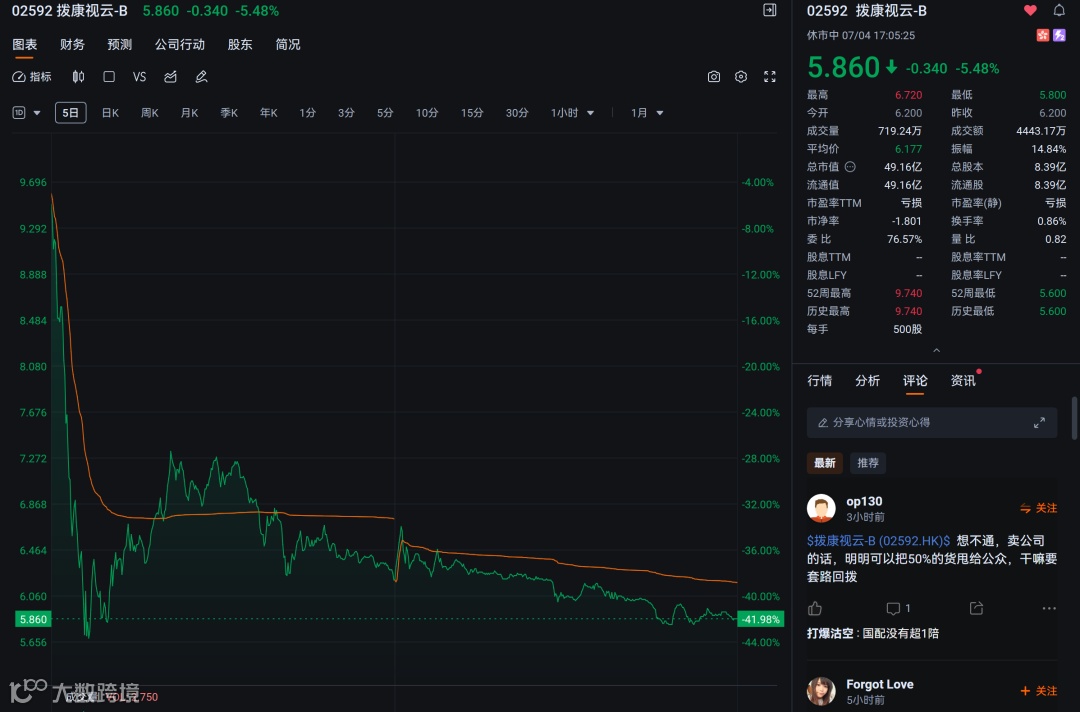The image size is (1080, 712).
Task: Select the 3分 timeframe
Action: 346,112
